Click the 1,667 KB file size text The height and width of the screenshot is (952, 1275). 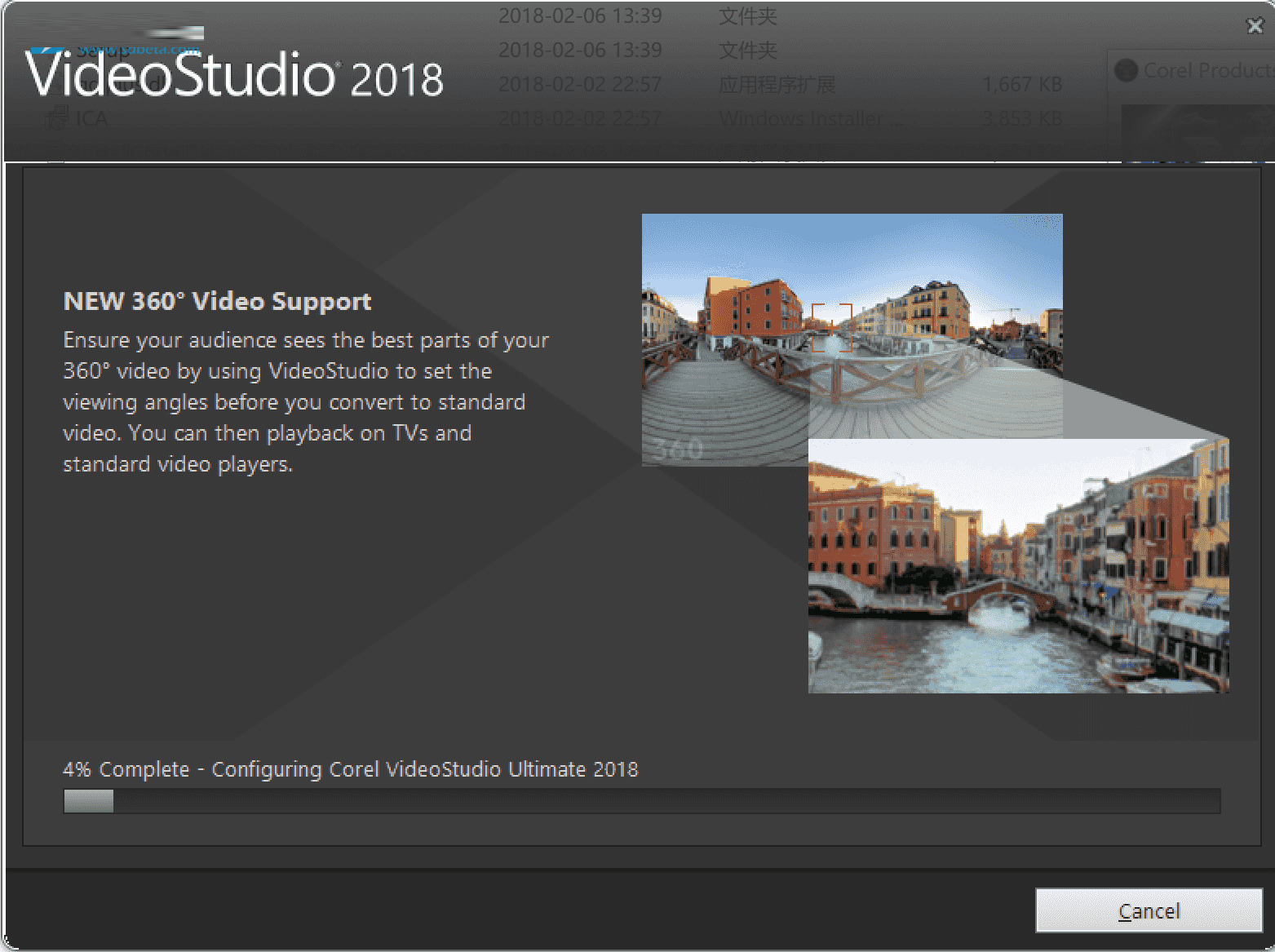1021,85
